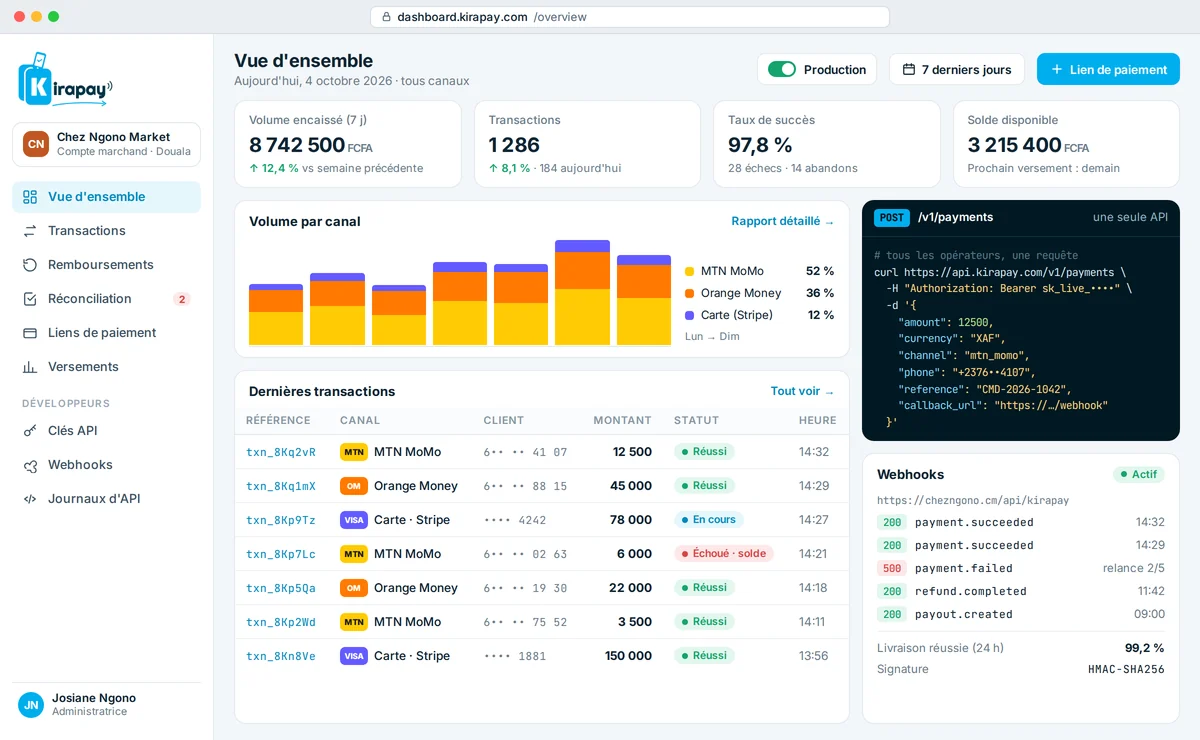
Task: Click the Réconciliation checkmark icon
Action: pyautogui.click(x=30, y=299)
